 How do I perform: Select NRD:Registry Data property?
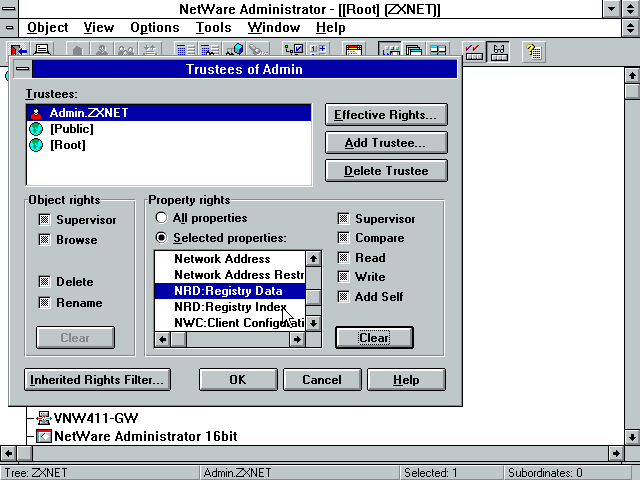(x=230, y=291)
